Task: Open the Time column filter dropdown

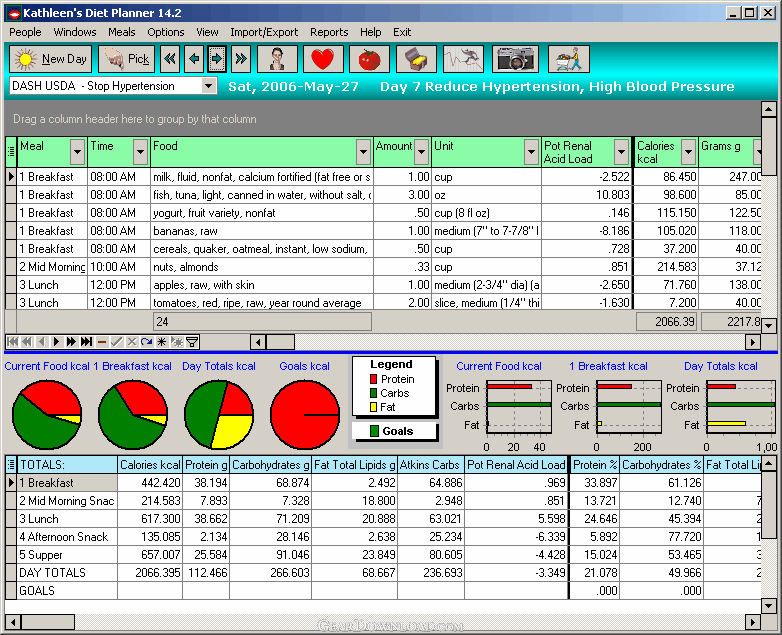Action: point(141,152)
